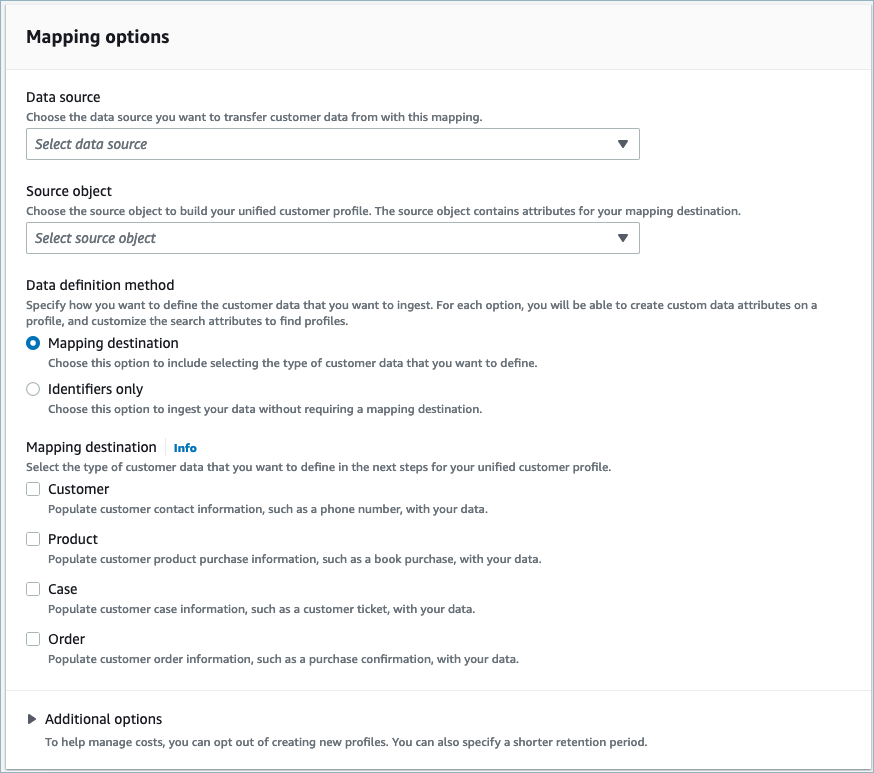Screen dimensions: 874x773
Task: Check the Customer mapping destination checkbox
Action: coord(32,489)
